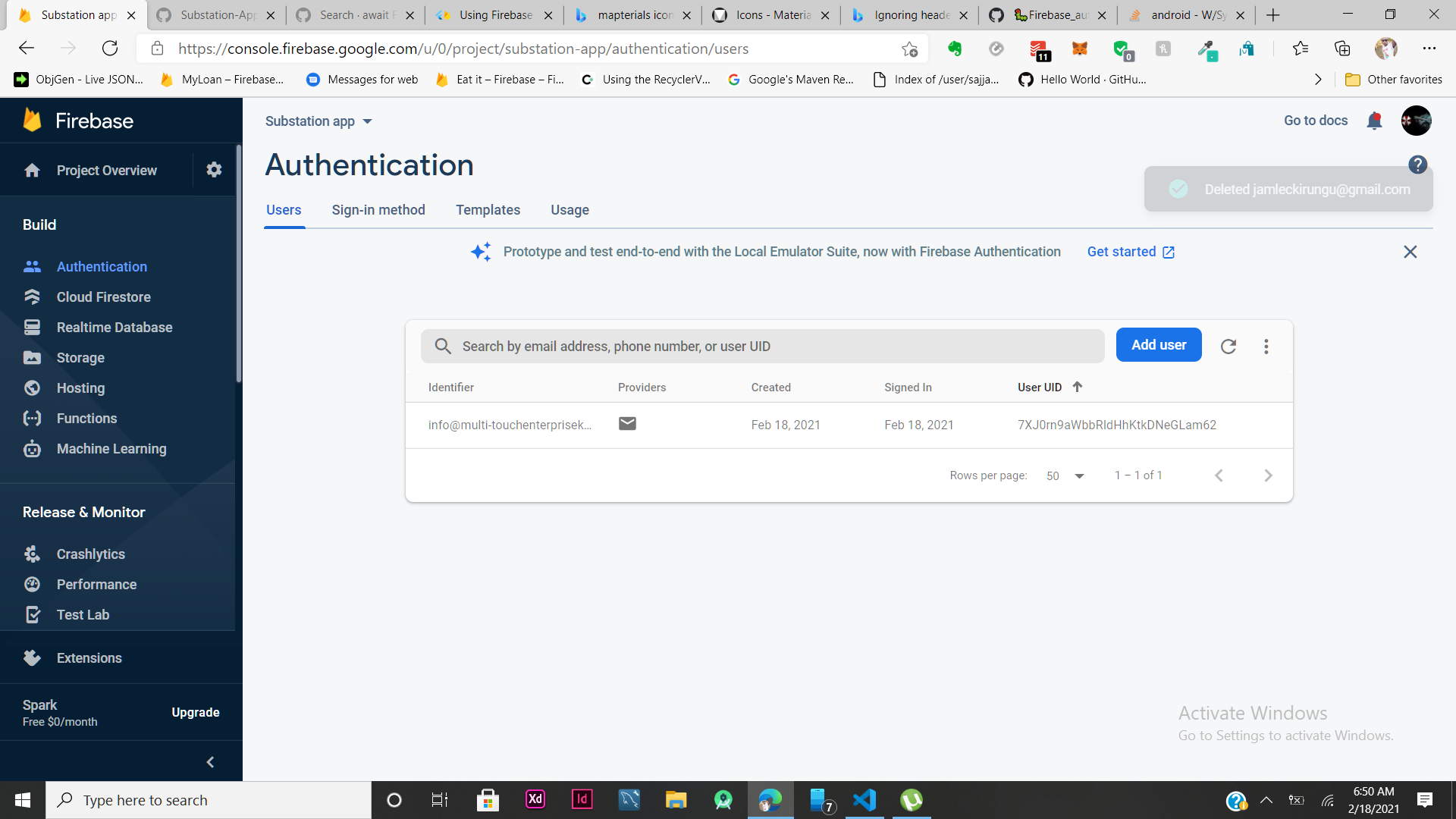The height and width of the screenshot is (819, 1456).
Task: Collapse the Firebase sidebar
Action: (x=210, y=762)
